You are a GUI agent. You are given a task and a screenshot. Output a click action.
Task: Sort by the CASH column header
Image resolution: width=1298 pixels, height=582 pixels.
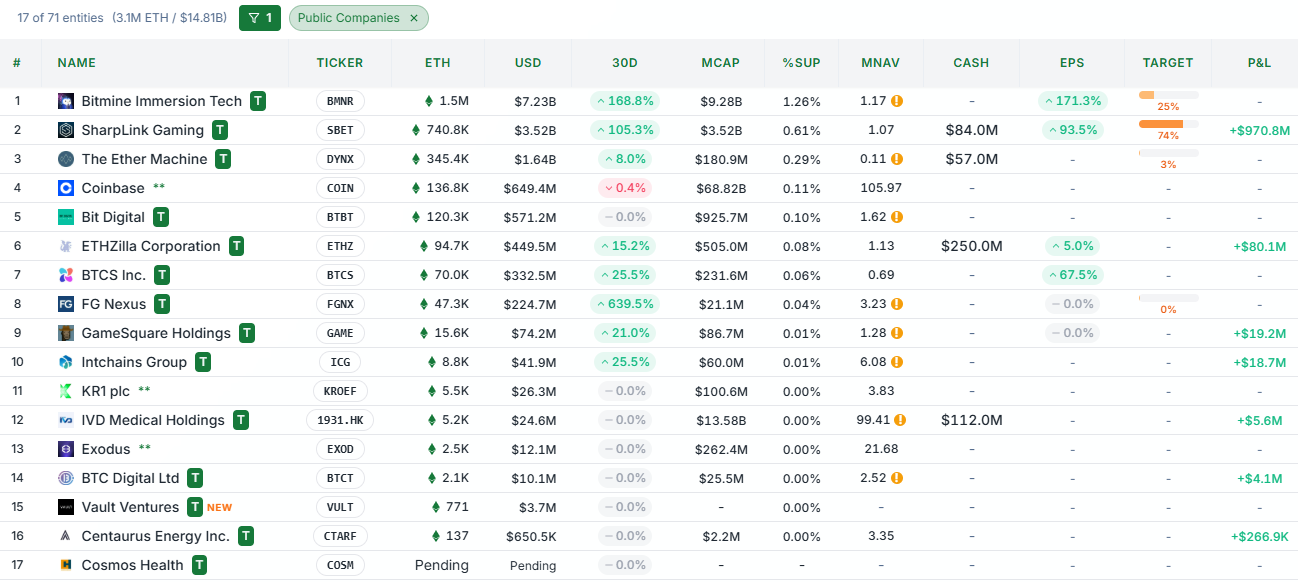click(x=971, y=63)
